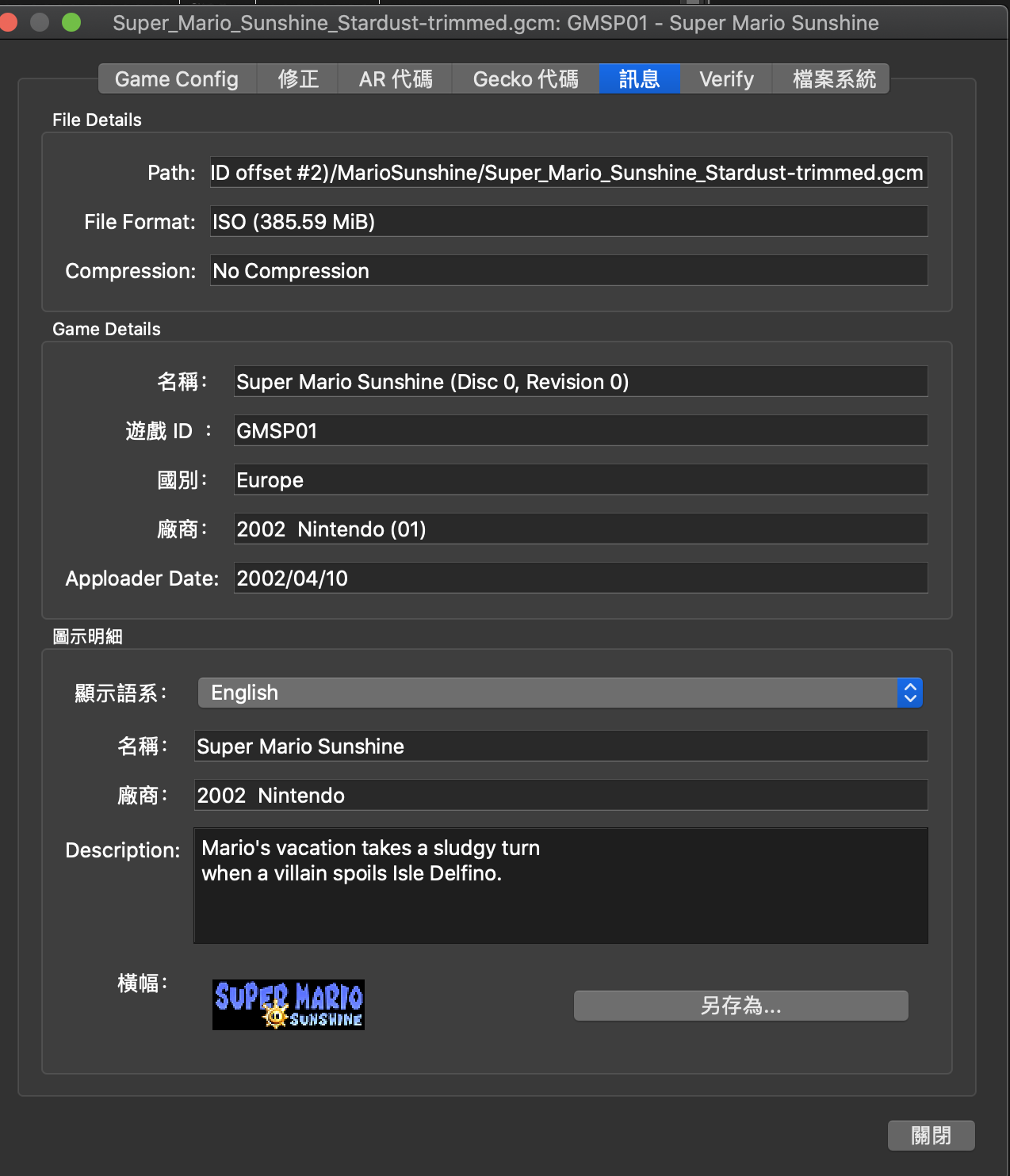The image size is (1010, 1176).
Task: Open the AR 代碼 tab
Action: [396, 79]
